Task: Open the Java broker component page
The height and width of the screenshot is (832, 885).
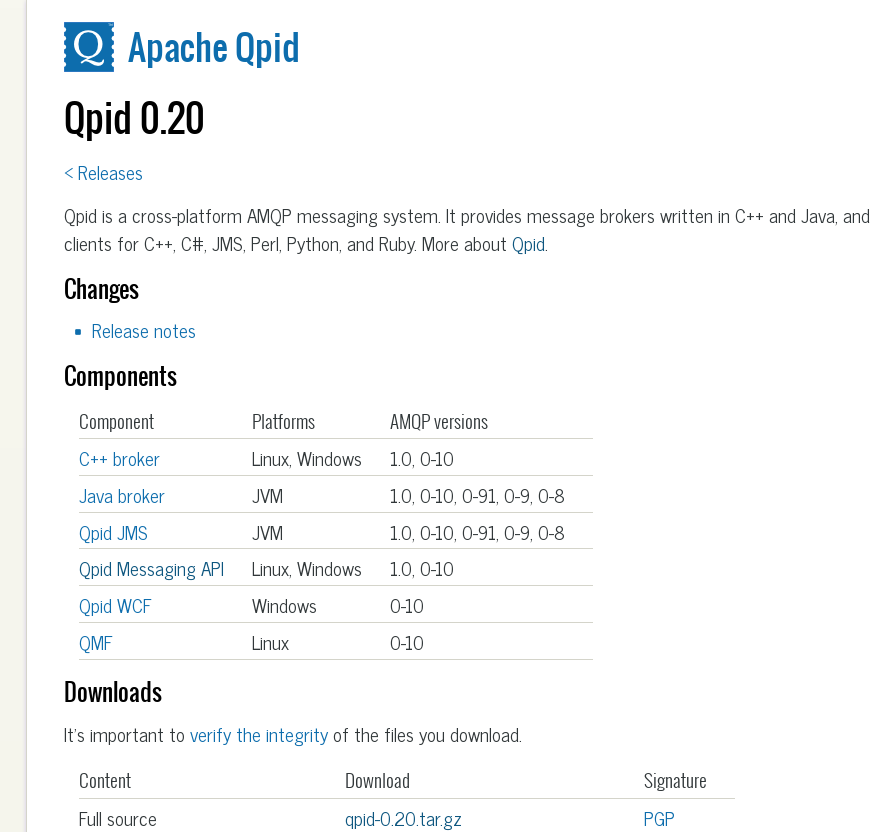Action: 121,496
